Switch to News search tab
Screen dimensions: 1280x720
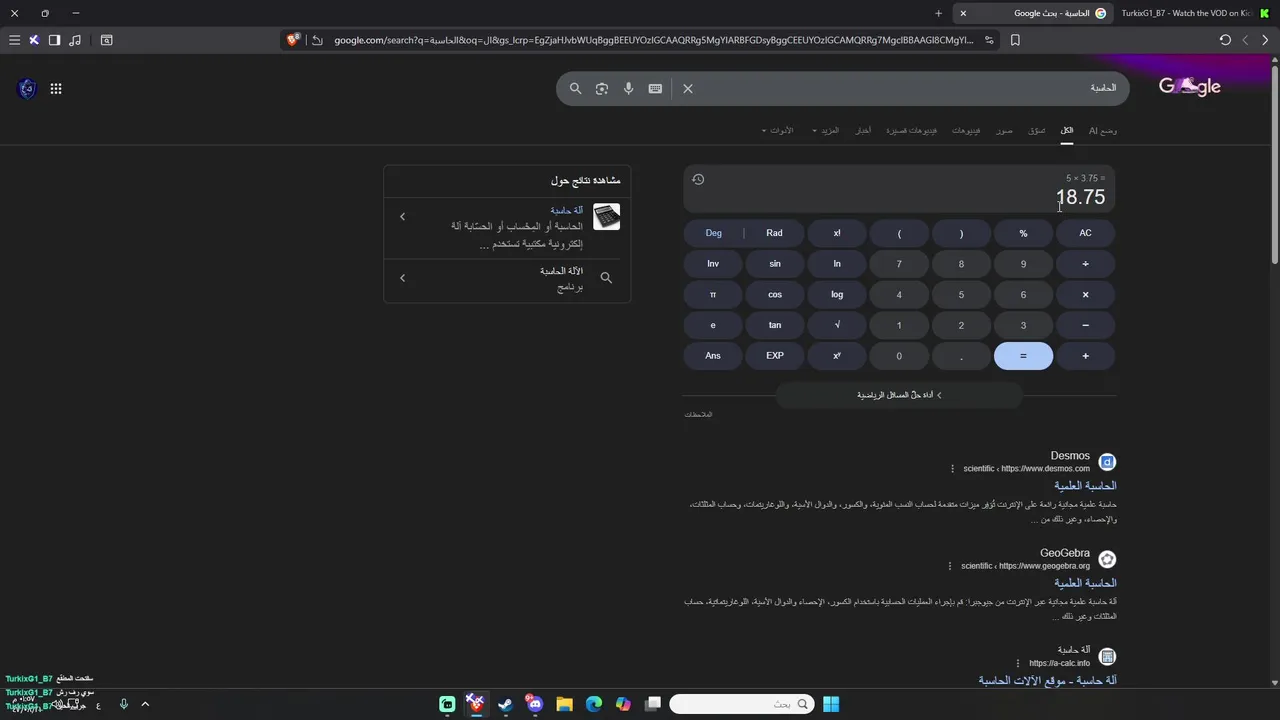[862, 131]
